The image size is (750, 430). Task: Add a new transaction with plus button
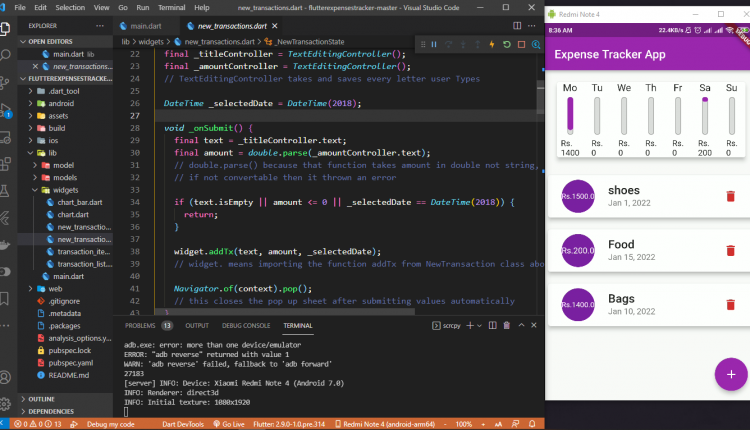point(731,375)
